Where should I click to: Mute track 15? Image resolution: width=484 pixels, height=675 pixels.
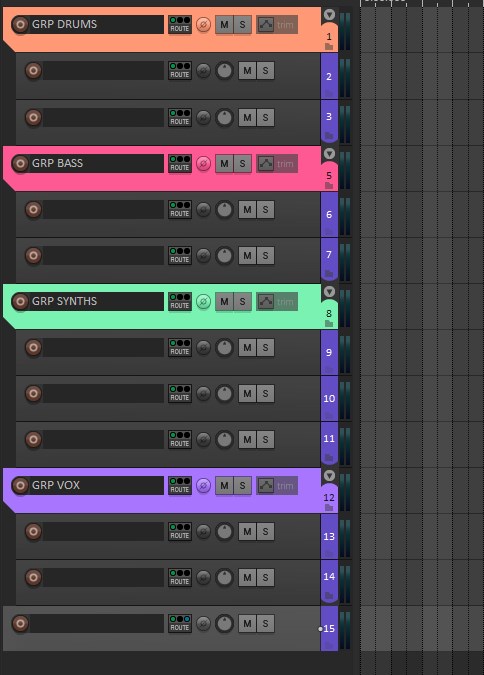(x=248, y=623)
